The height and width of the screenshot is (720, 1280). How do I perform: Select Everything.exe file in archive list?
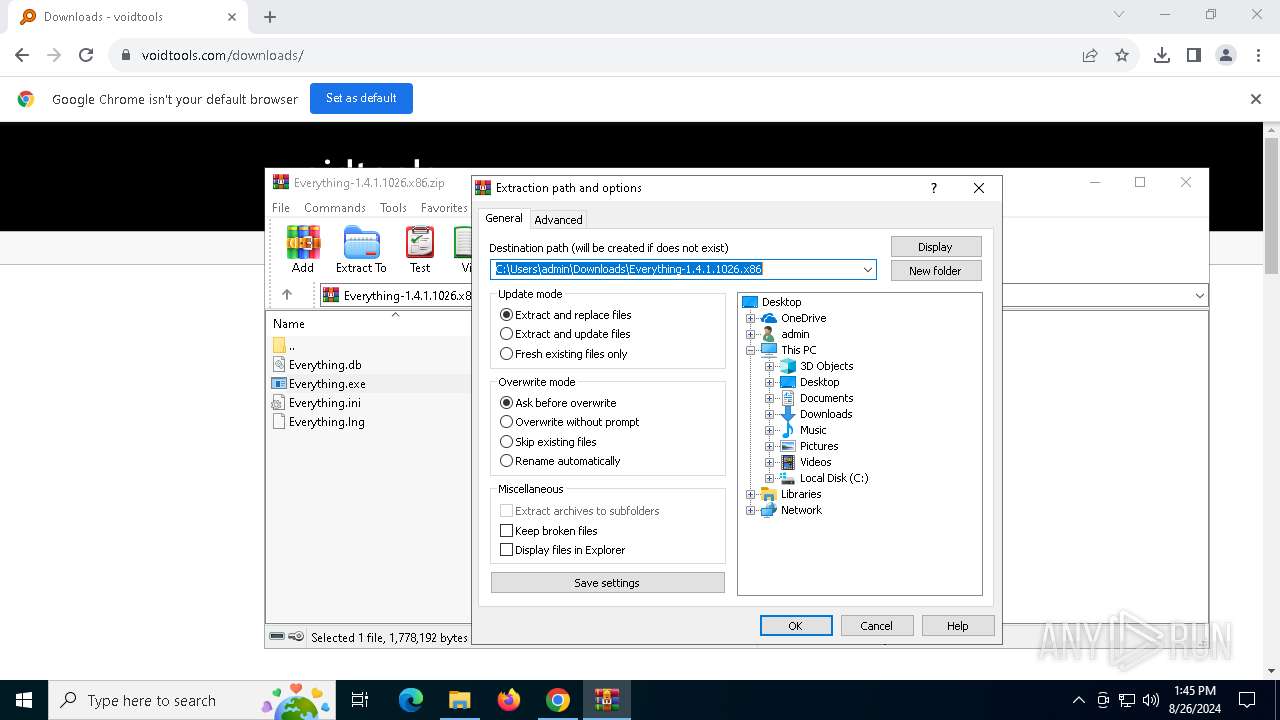point(327,384)
